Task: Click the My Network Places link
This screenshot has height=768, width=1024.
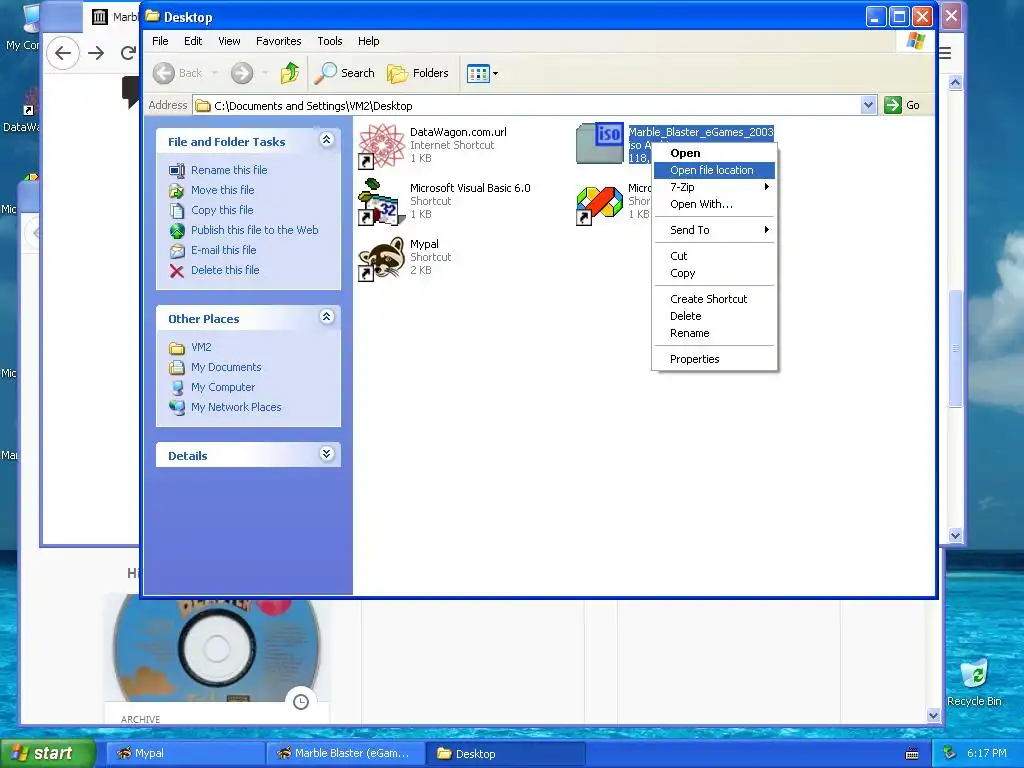Action: click(x=236, y=408)
